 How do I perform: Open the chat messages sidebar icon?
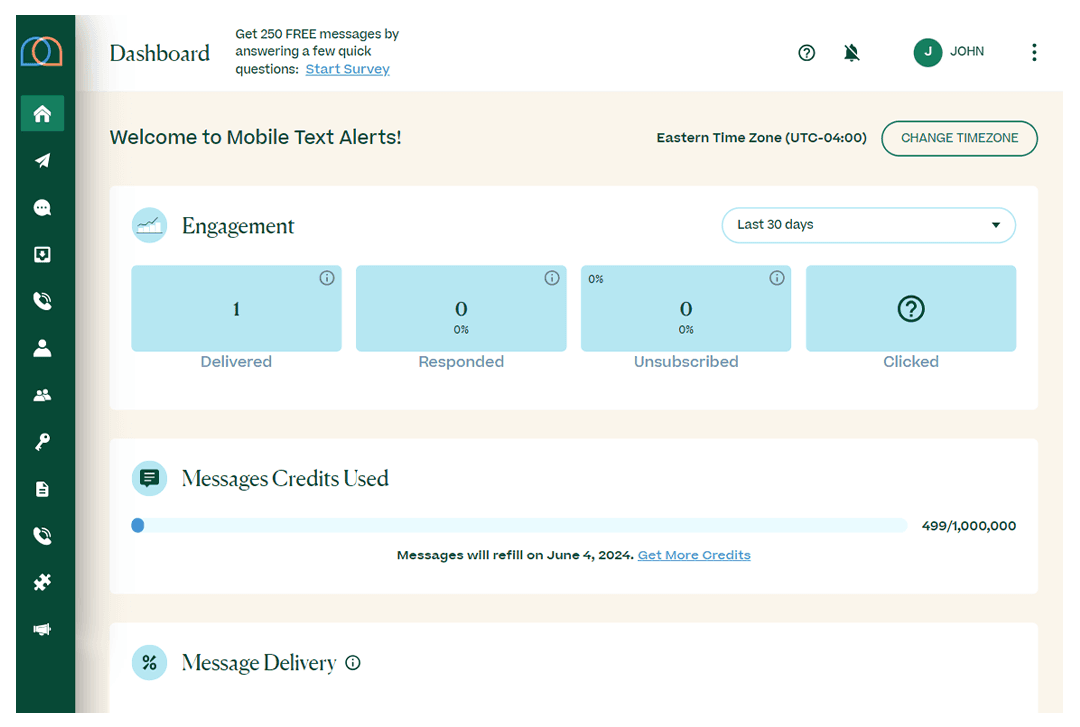pos(42,207)
